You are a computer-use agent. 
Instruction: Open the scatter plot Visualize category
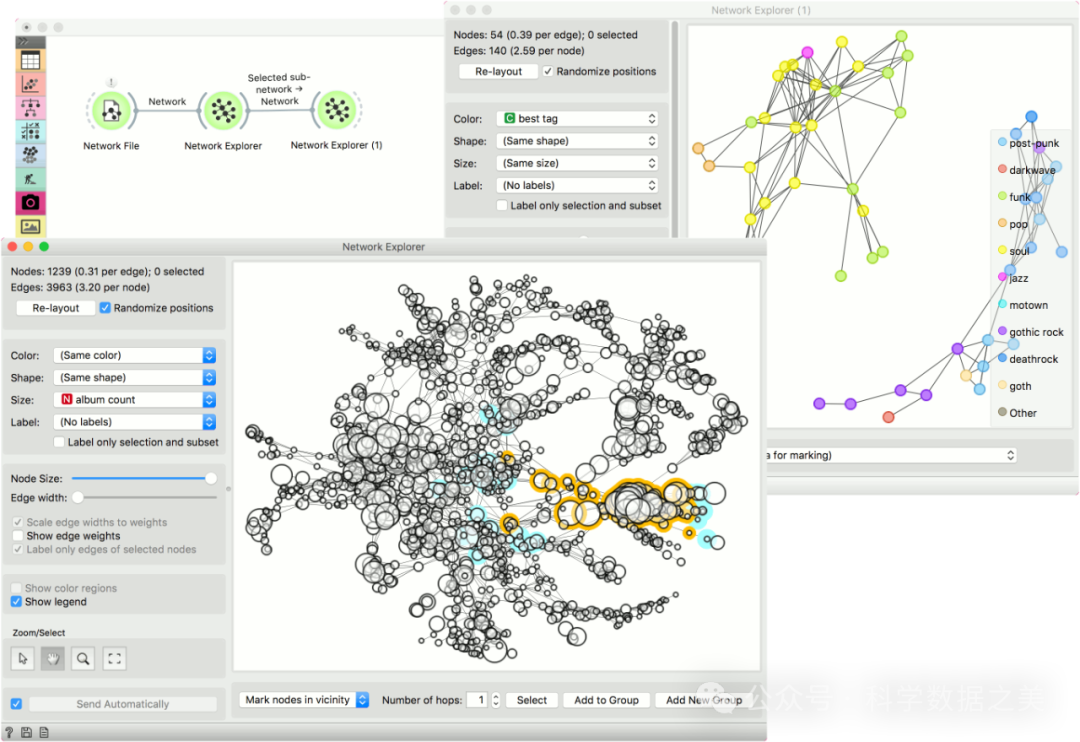[31, 85]
